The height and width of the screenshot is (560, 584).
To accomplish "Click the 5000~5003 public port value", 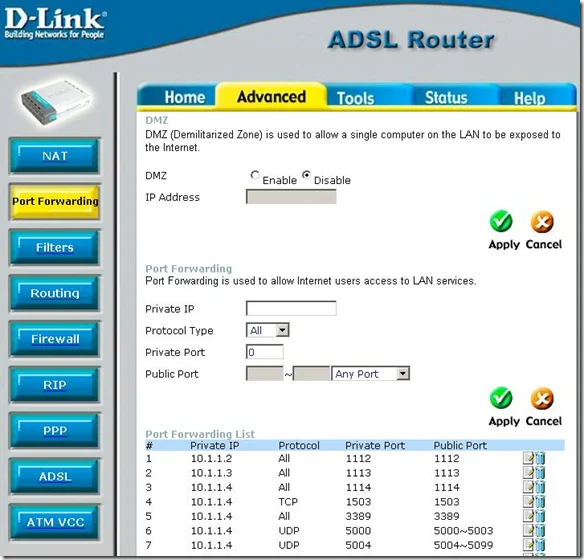I will pos(463,531).
